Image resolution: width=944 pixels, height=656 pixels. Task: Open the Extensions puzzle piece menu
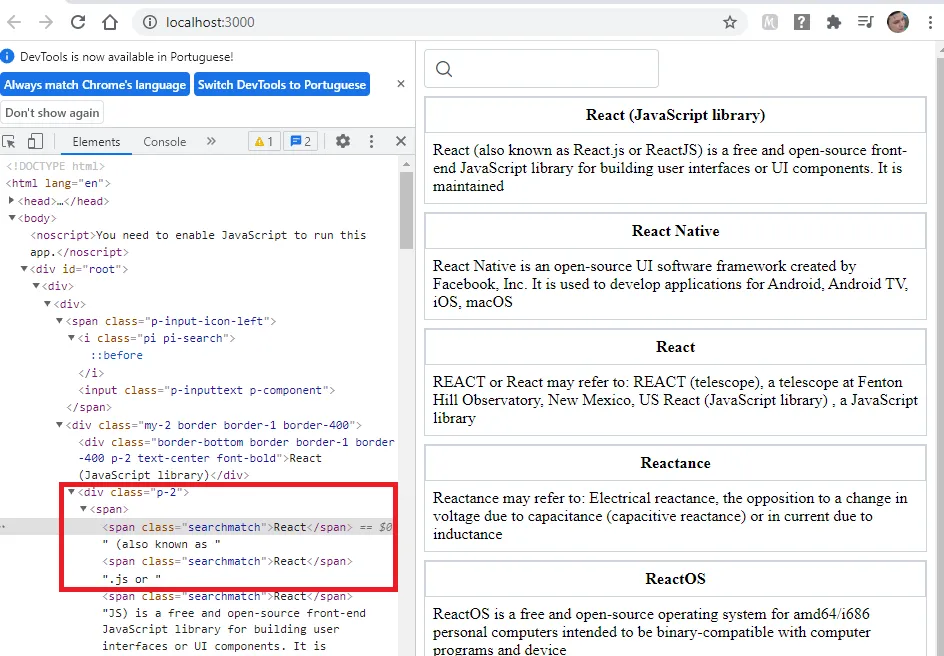pyautogui.click(x=833, y=22)
